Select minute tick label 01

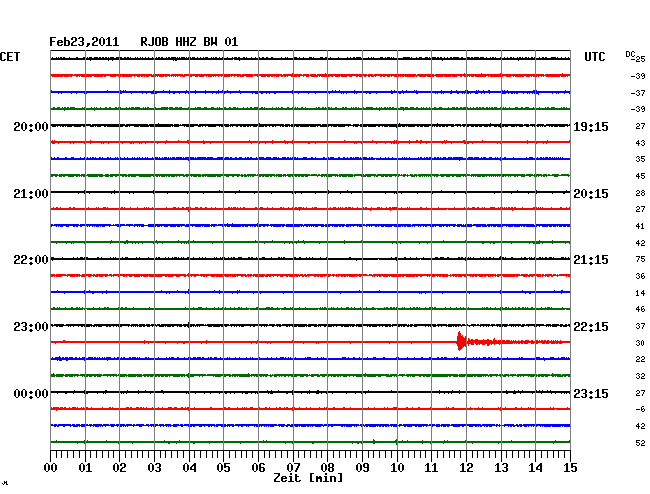click(x=85, y=467)
